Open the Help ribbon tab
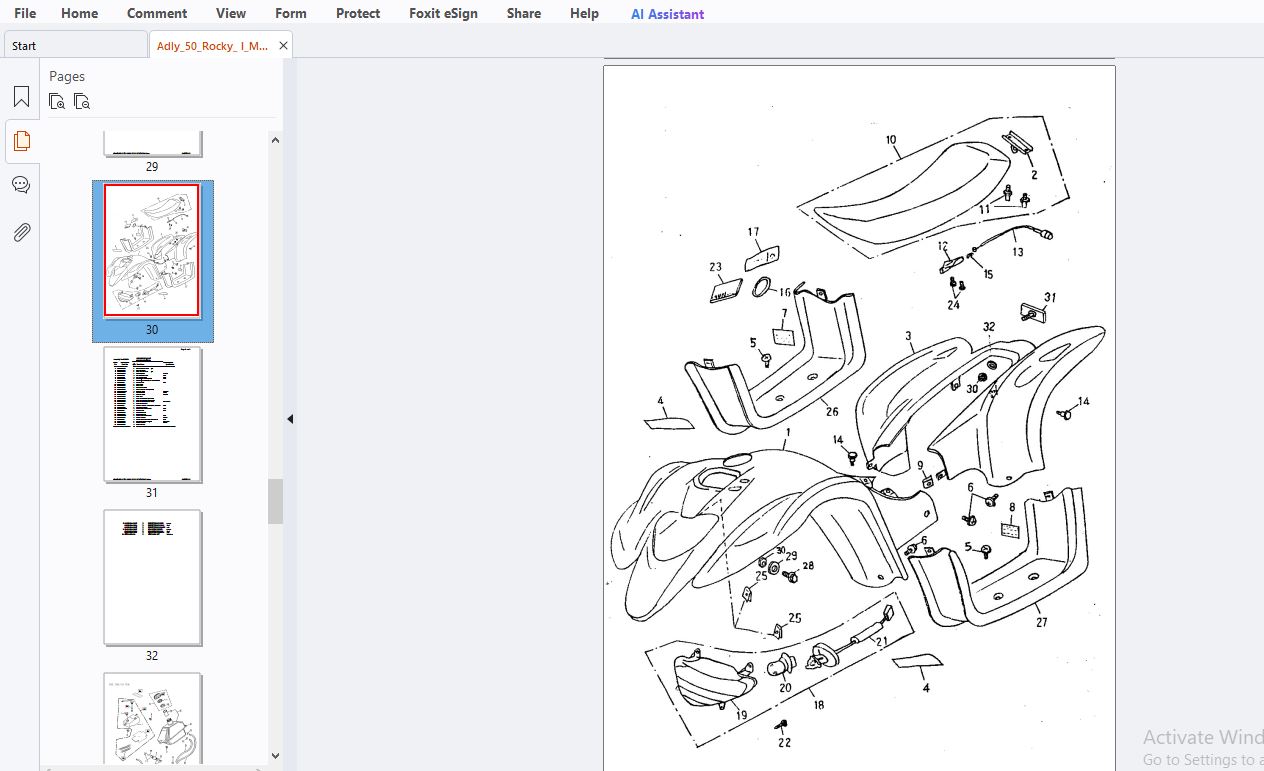The image size is (1264, 771). pos(584,13)
